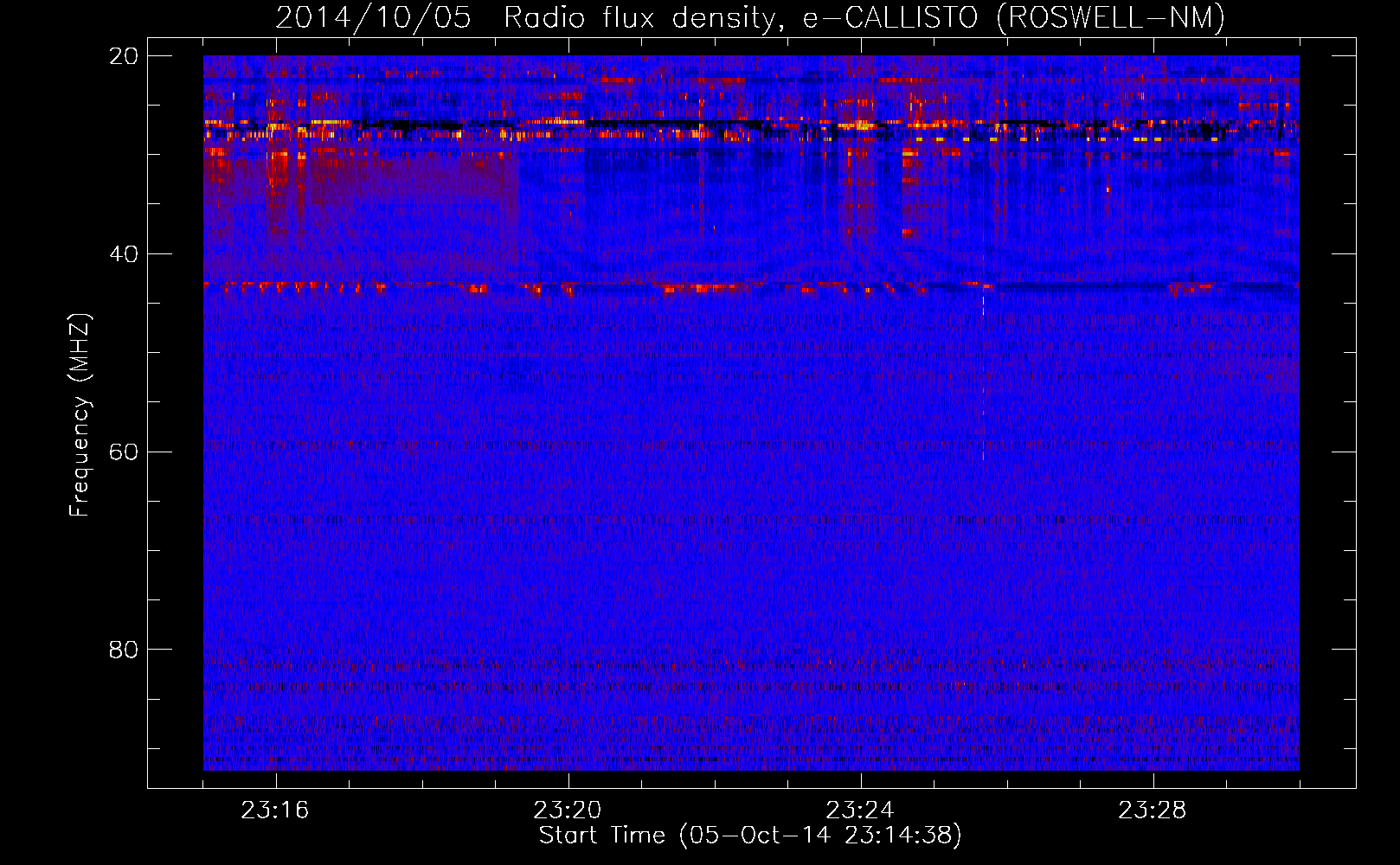
Task: Click the plot title naming e-CALLISTO (ROSWELL-NM)
Action: [750, 18]
